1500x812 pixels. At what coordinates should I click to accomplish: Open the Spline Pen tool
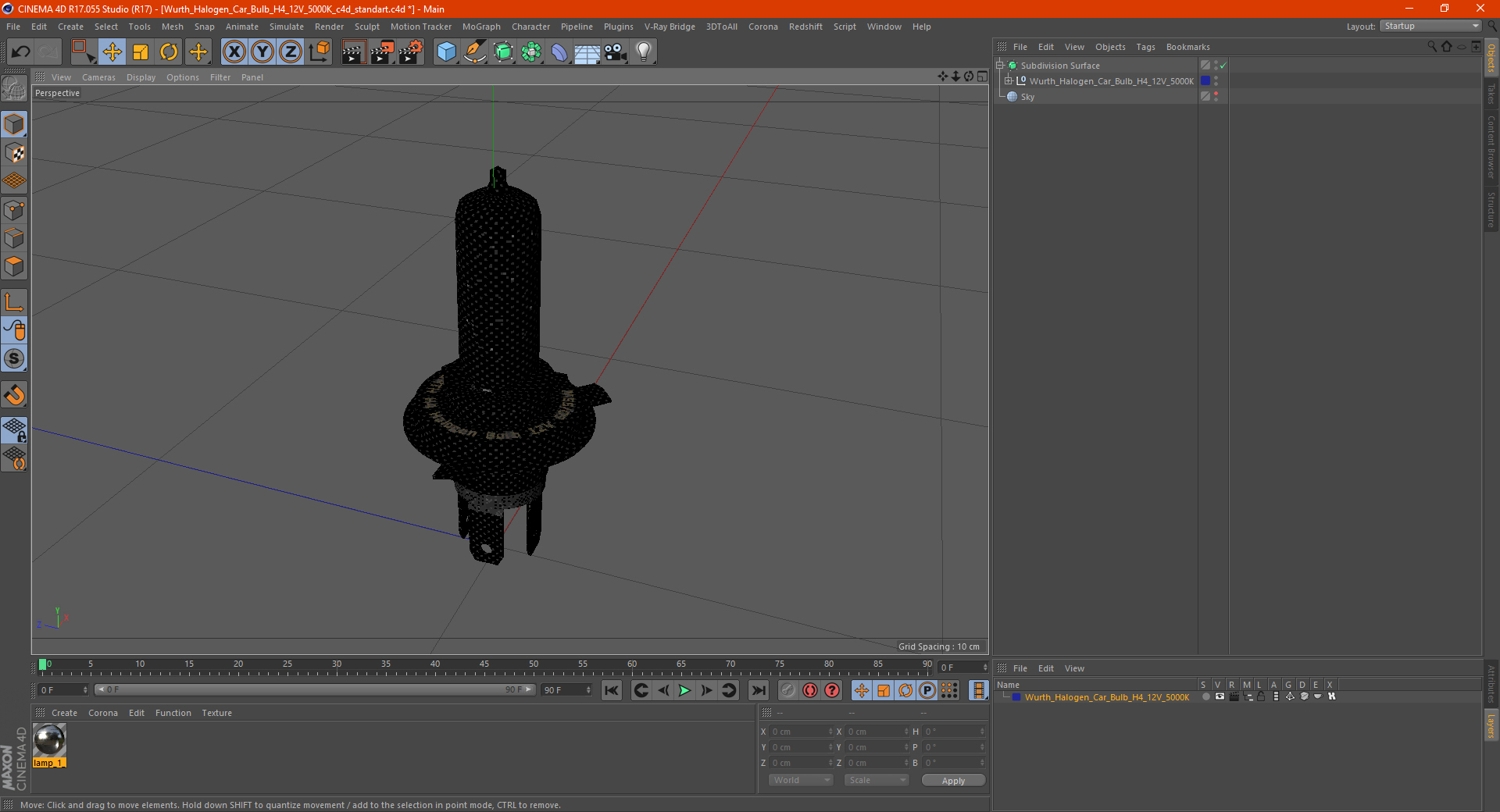click(x=475, y=52)
